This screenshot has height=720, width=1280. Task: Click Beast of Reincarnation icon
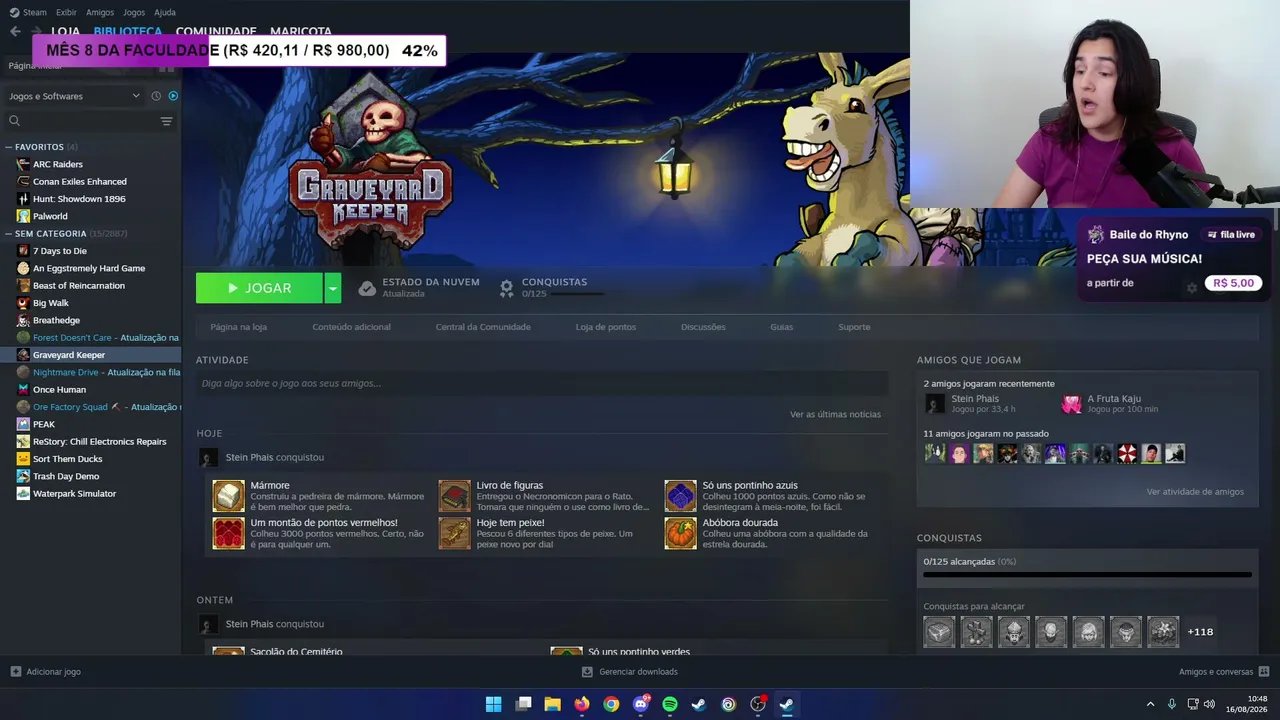tap(23, 286)
